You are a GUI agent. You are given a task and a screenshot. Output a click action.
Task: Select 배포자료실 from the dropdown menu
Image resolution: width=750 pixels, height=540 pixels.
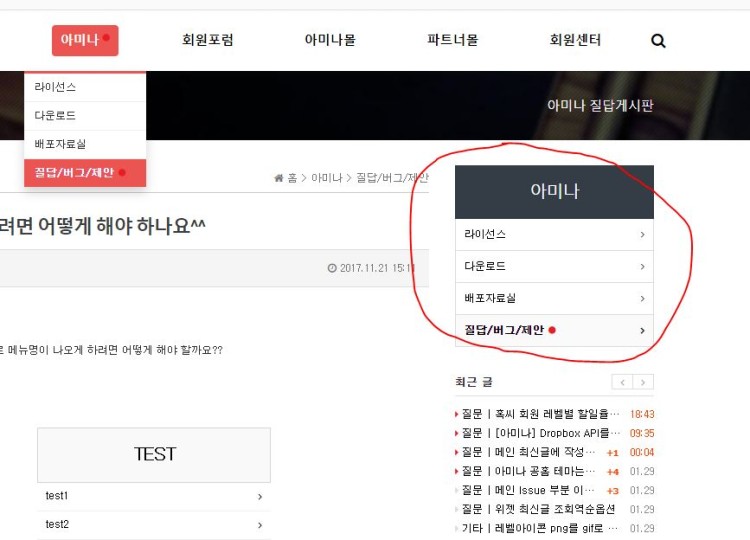tap(60, 144)
